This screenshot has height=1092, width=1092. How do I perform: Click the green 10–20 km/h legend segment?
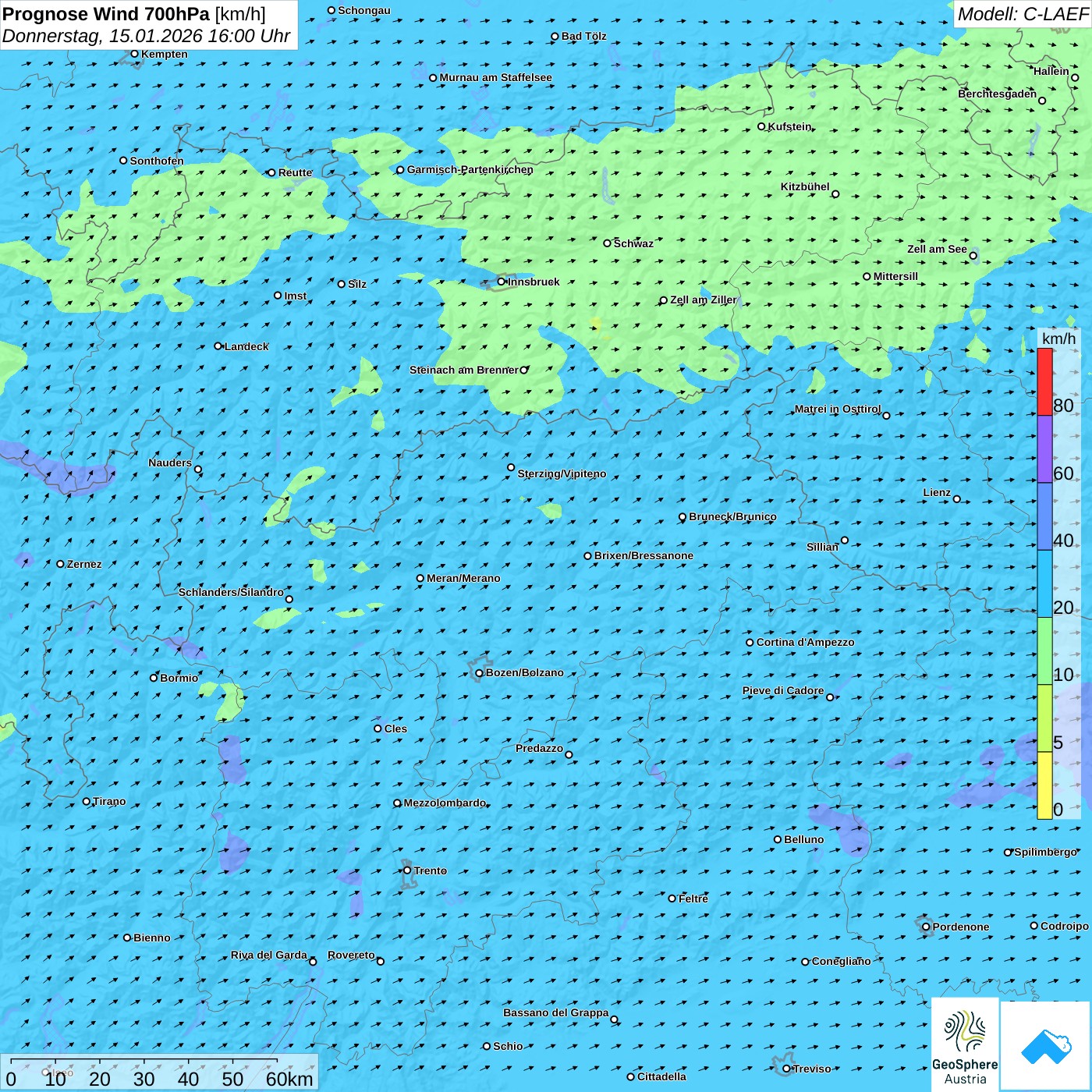click(1044, 651)
